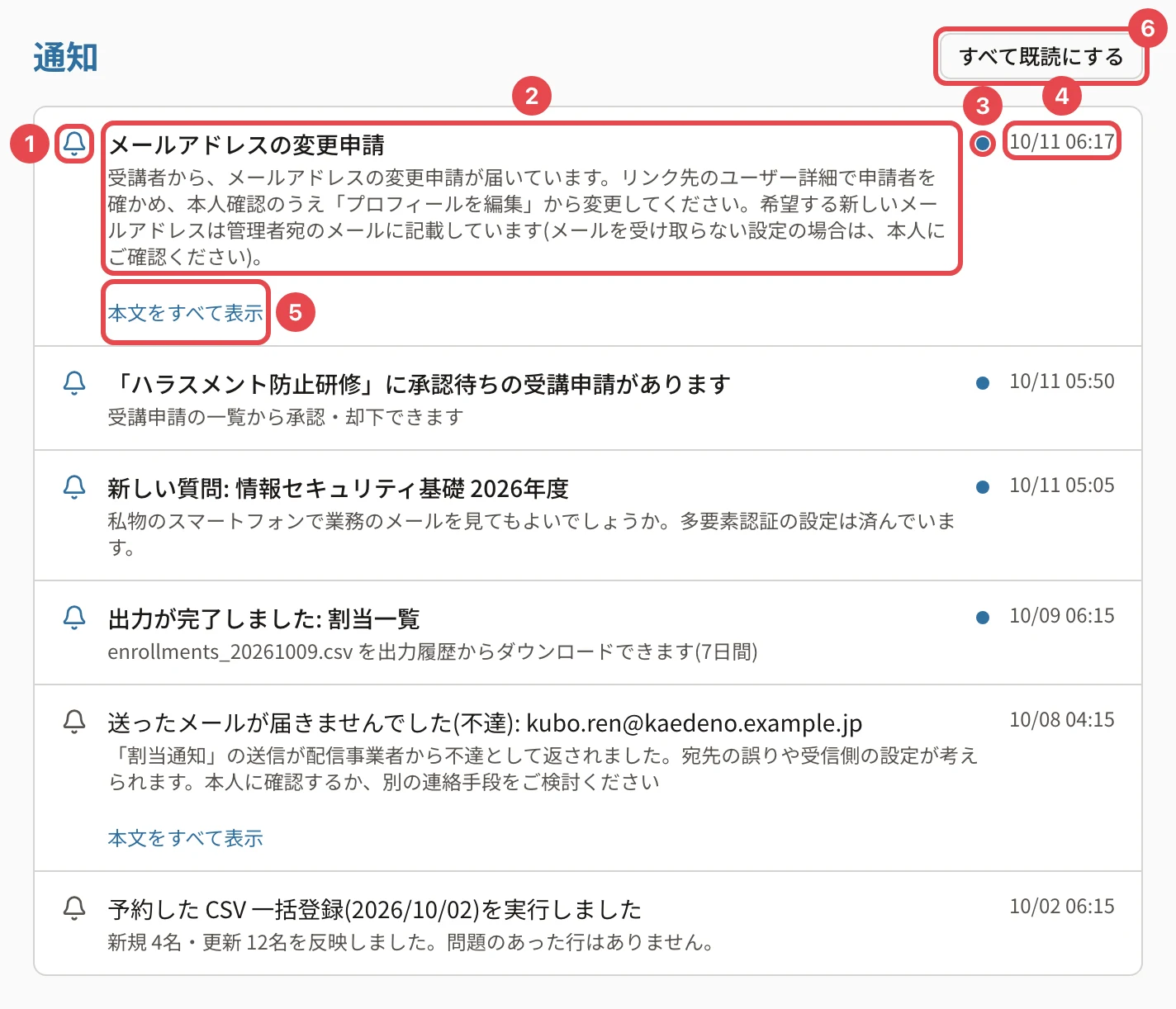Click unread dot for 新しい質問 notification
Screen dimensions: 1176x1009
[x=983, y=487]
